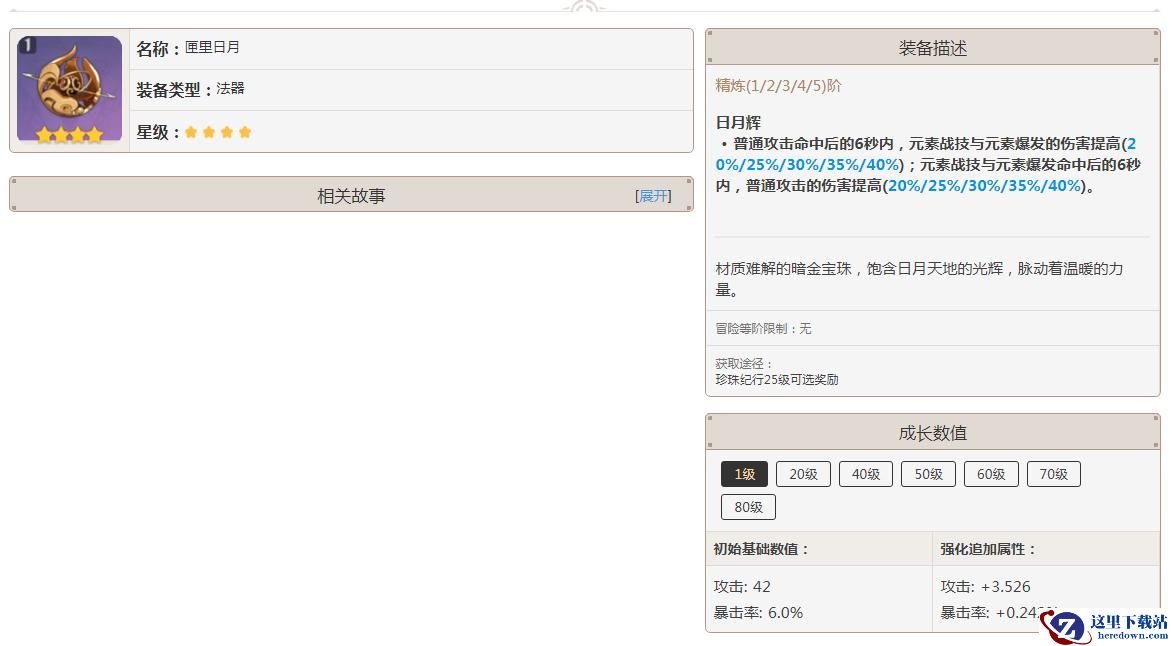Click the 相关故事 header title

351,196
